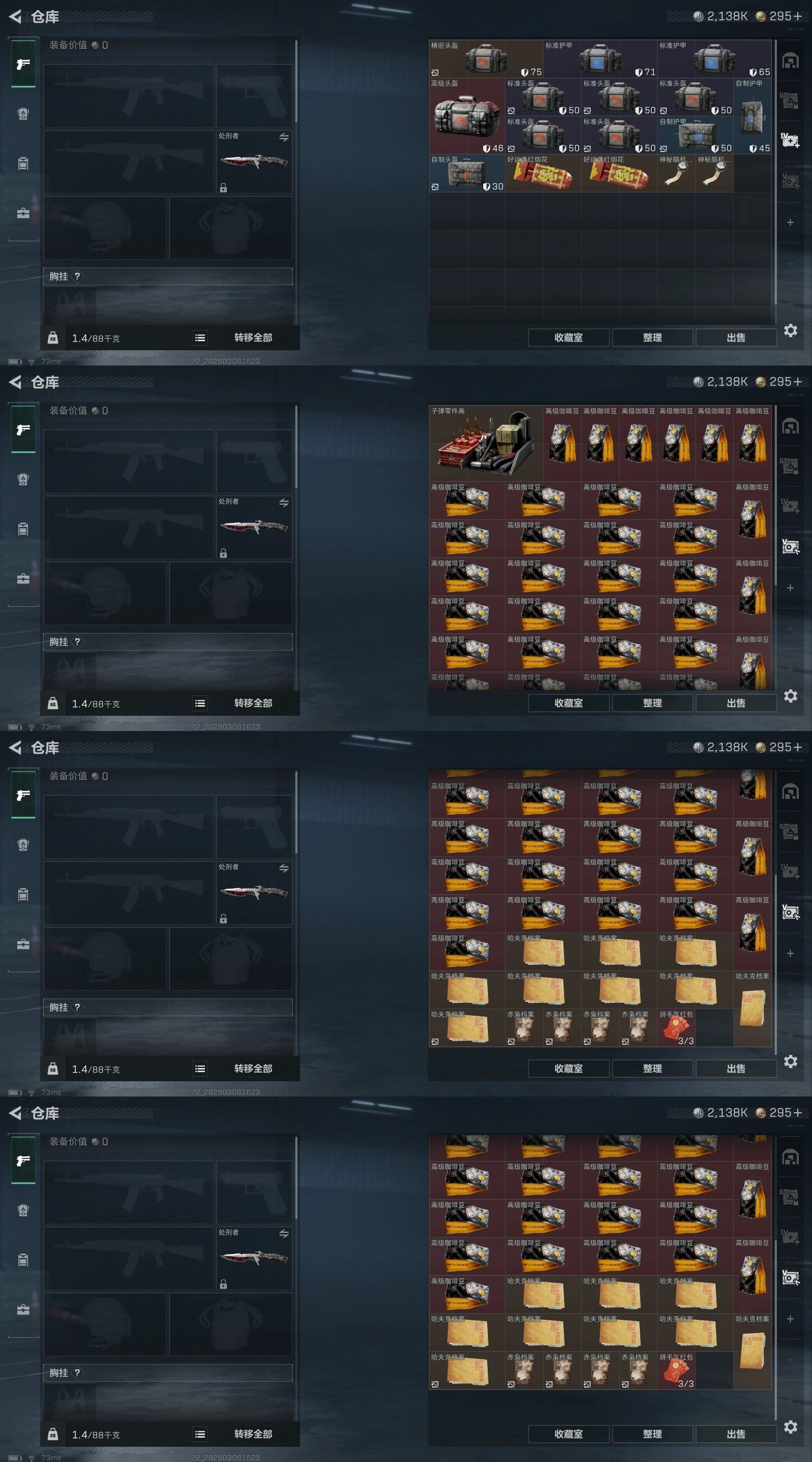Open stash home icon beside the 精密头盔 grid
This screenshot has height=1462, width=812.
coord(790,61)
